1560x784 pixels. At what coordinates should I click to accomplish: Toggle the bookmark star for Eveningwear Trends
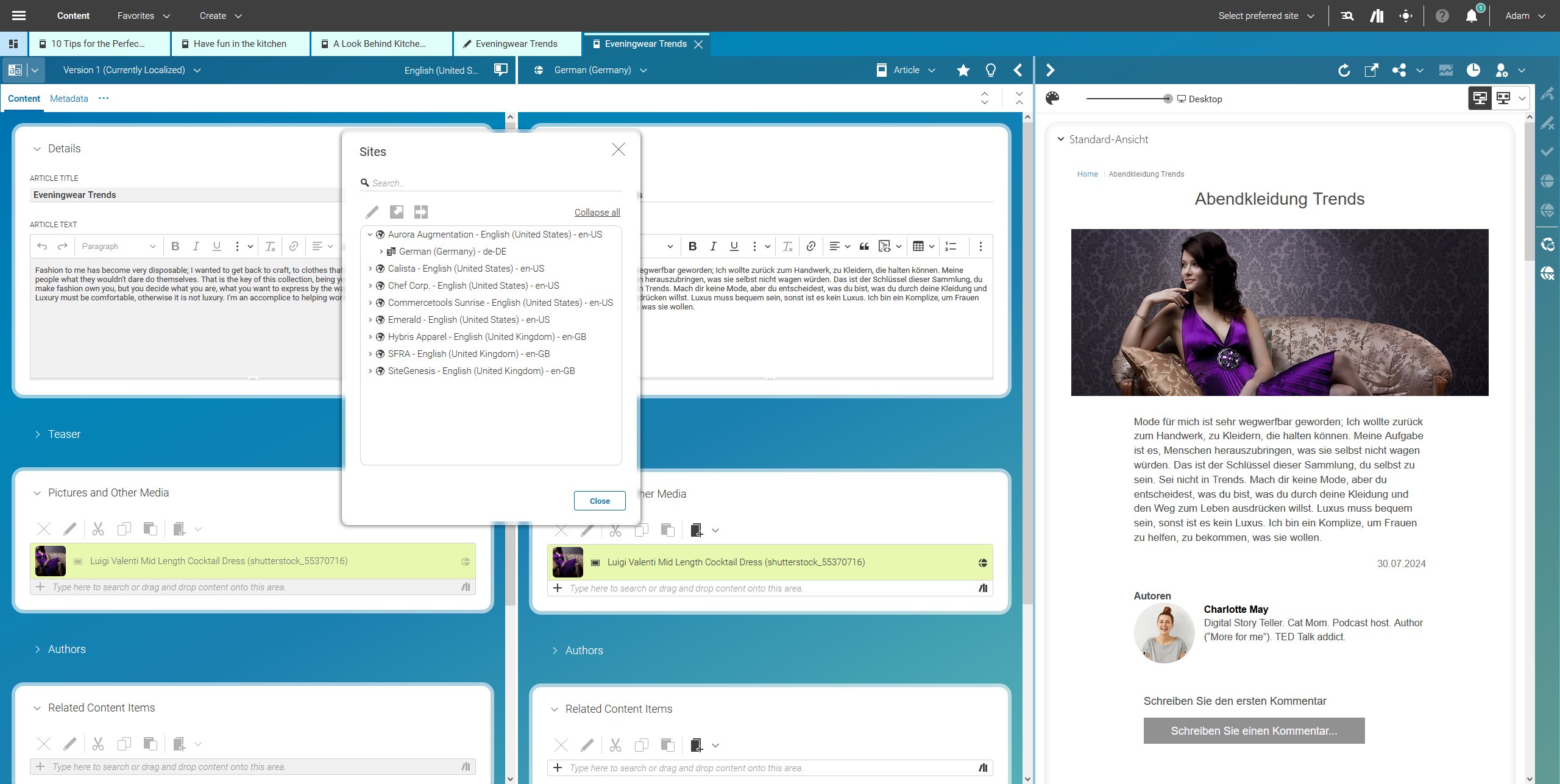point(963,70)
